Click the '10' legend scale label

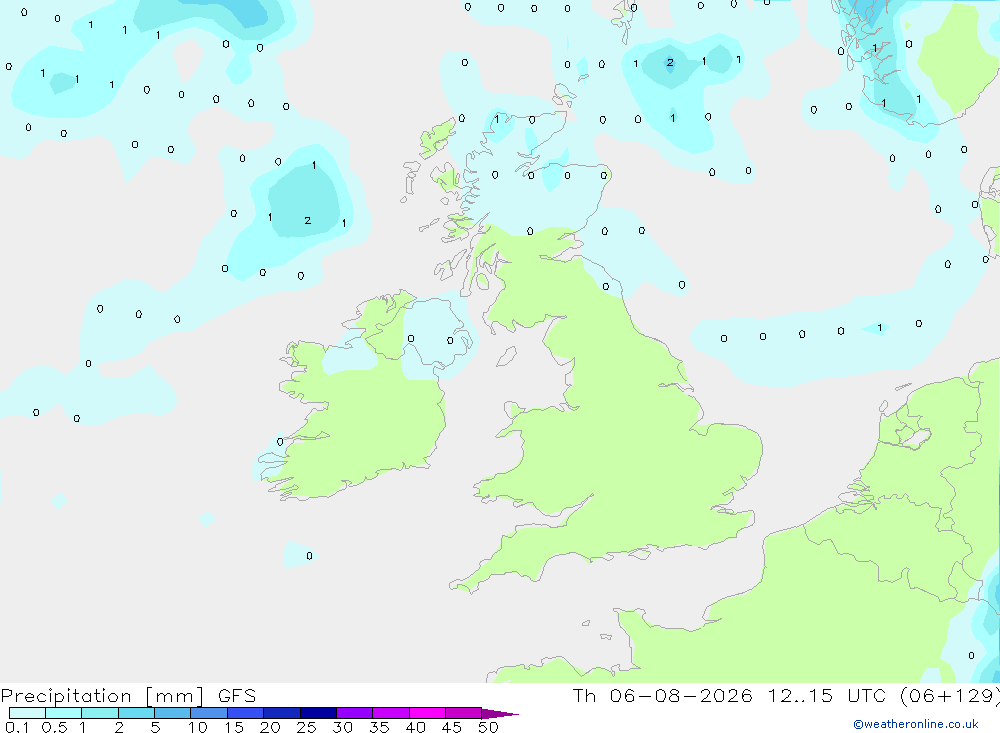[x=197, y=727]
